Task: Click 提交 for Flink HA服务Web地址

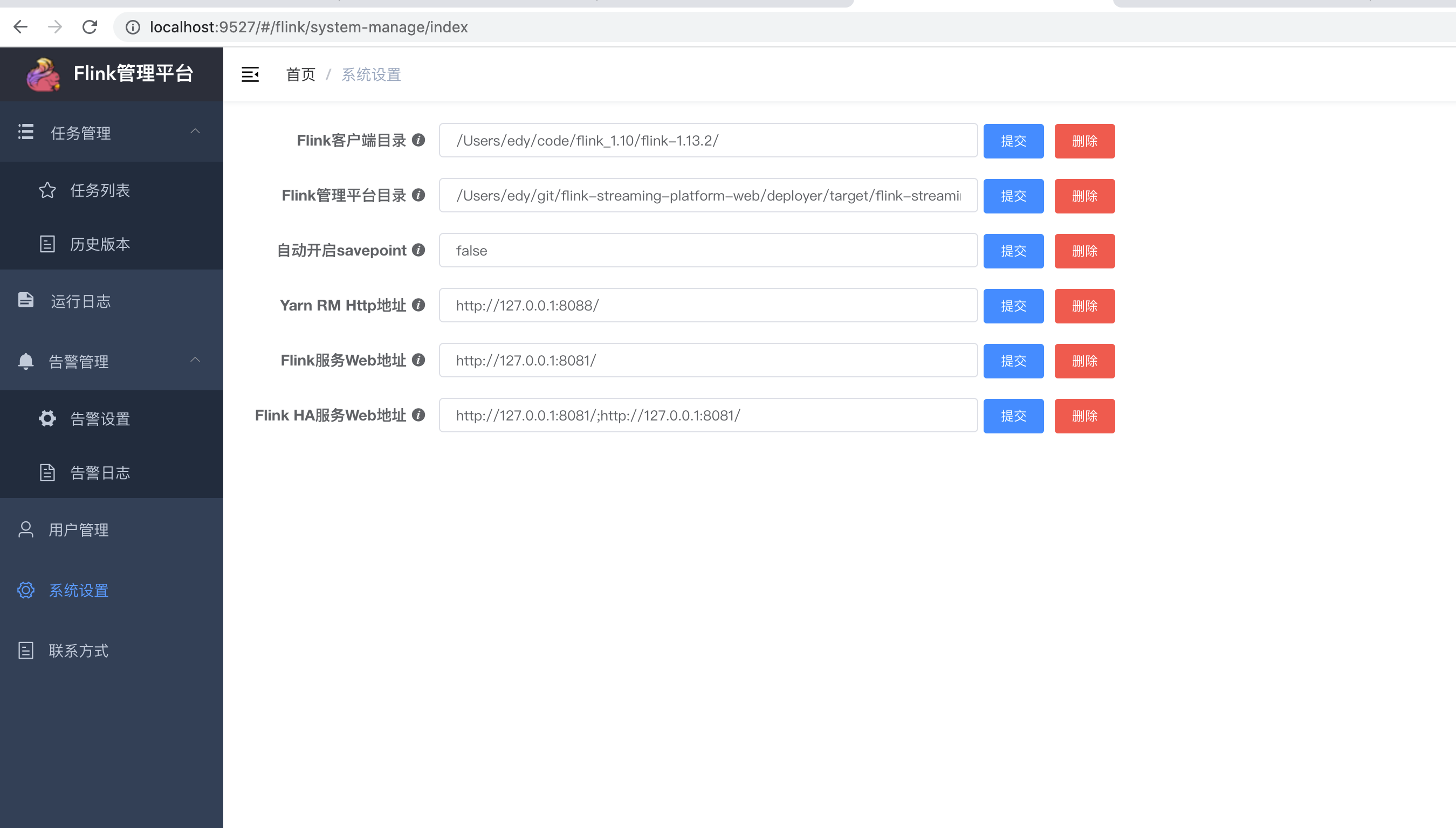Action: [x=1013, y=416]
